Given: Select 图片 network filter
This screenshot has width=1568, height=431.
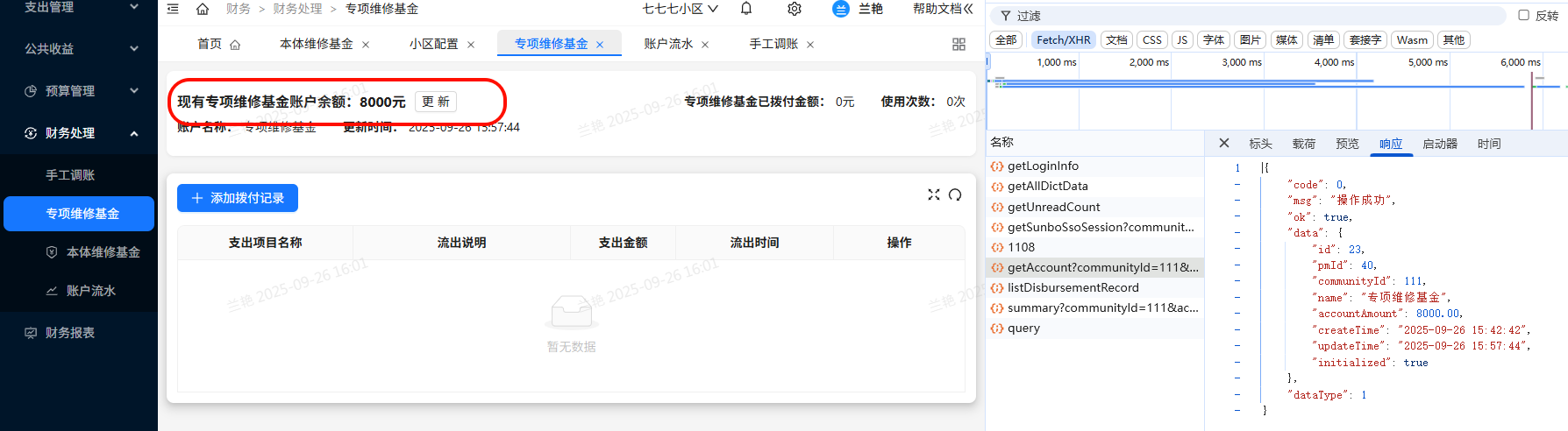Looking at the screenshot, I should pos(1251,39).
